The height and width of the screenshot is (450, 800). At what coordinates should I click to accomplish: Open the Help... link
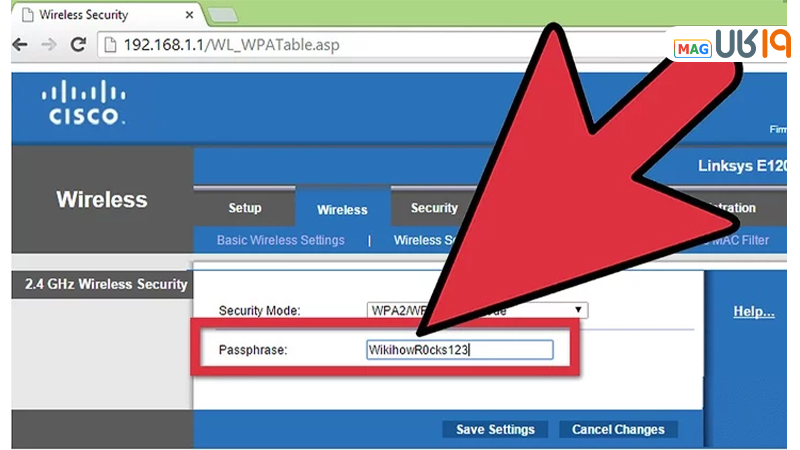coord(753,311)
